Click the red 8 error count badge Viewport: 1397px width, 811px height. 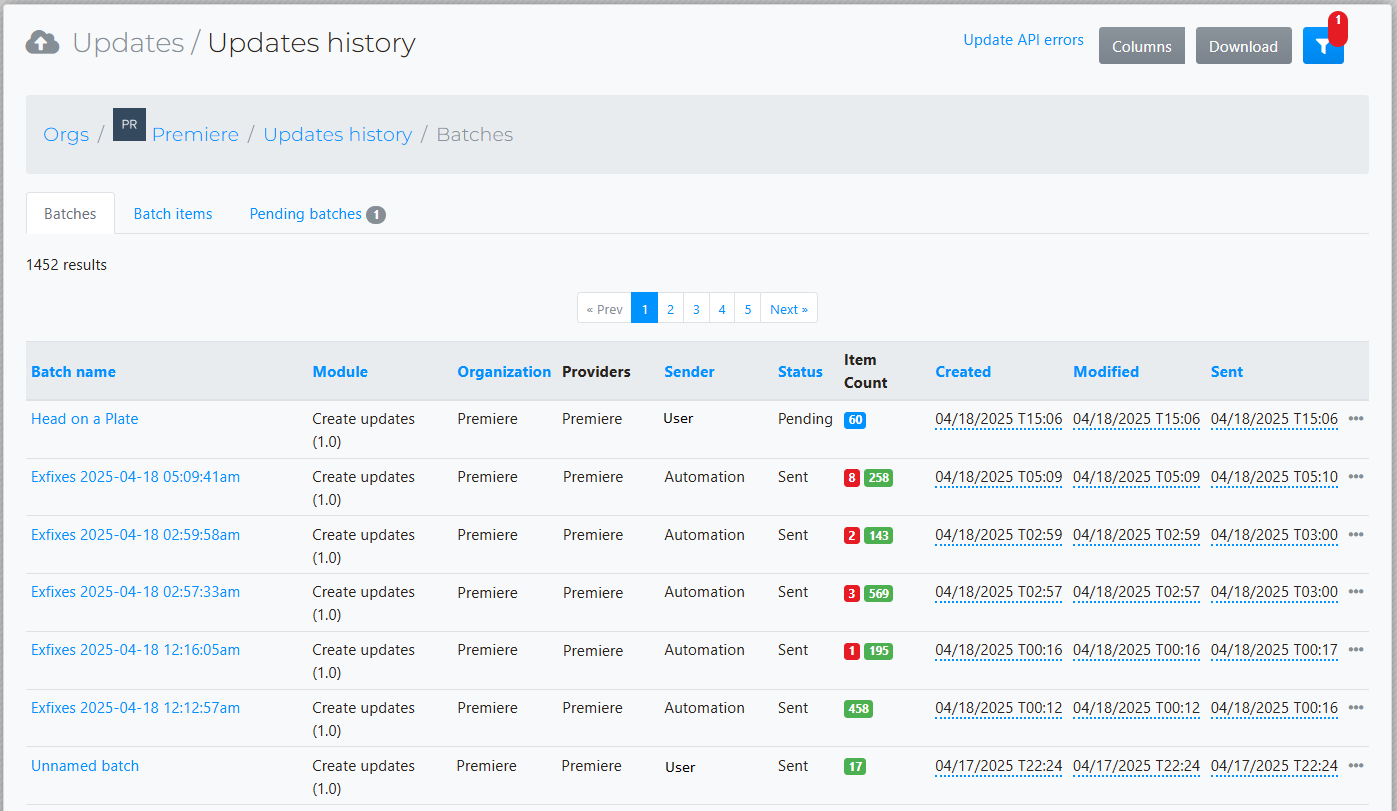point(852,478)
